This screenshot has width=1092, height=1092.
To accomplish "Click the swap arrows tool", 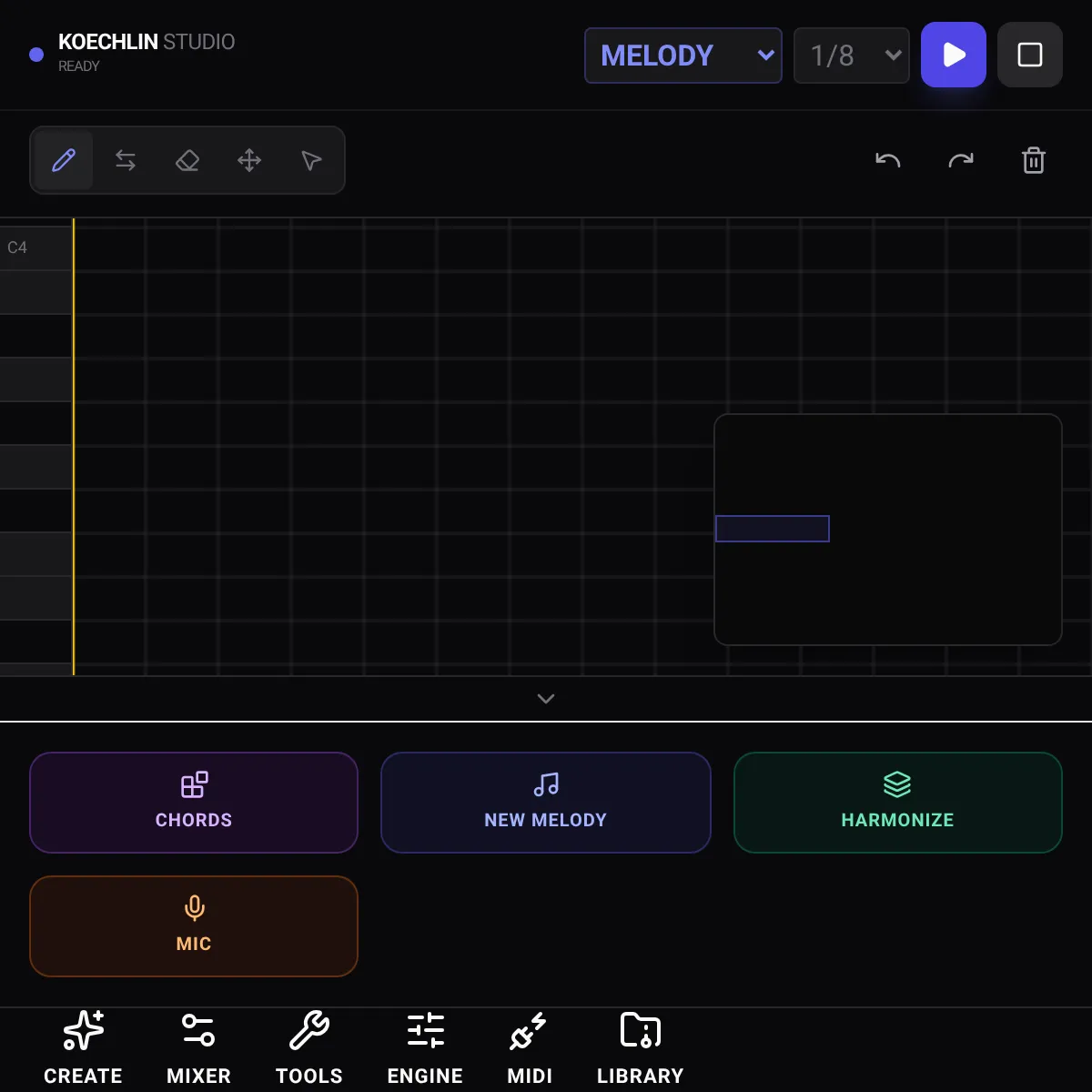I will coord(126,160).
